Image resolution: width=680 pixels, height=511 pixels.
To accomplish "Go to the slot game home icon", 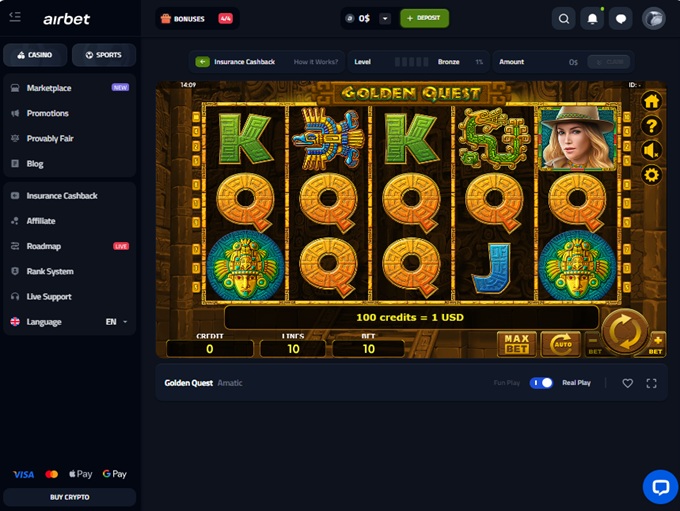I will click(x=651, y=101).
